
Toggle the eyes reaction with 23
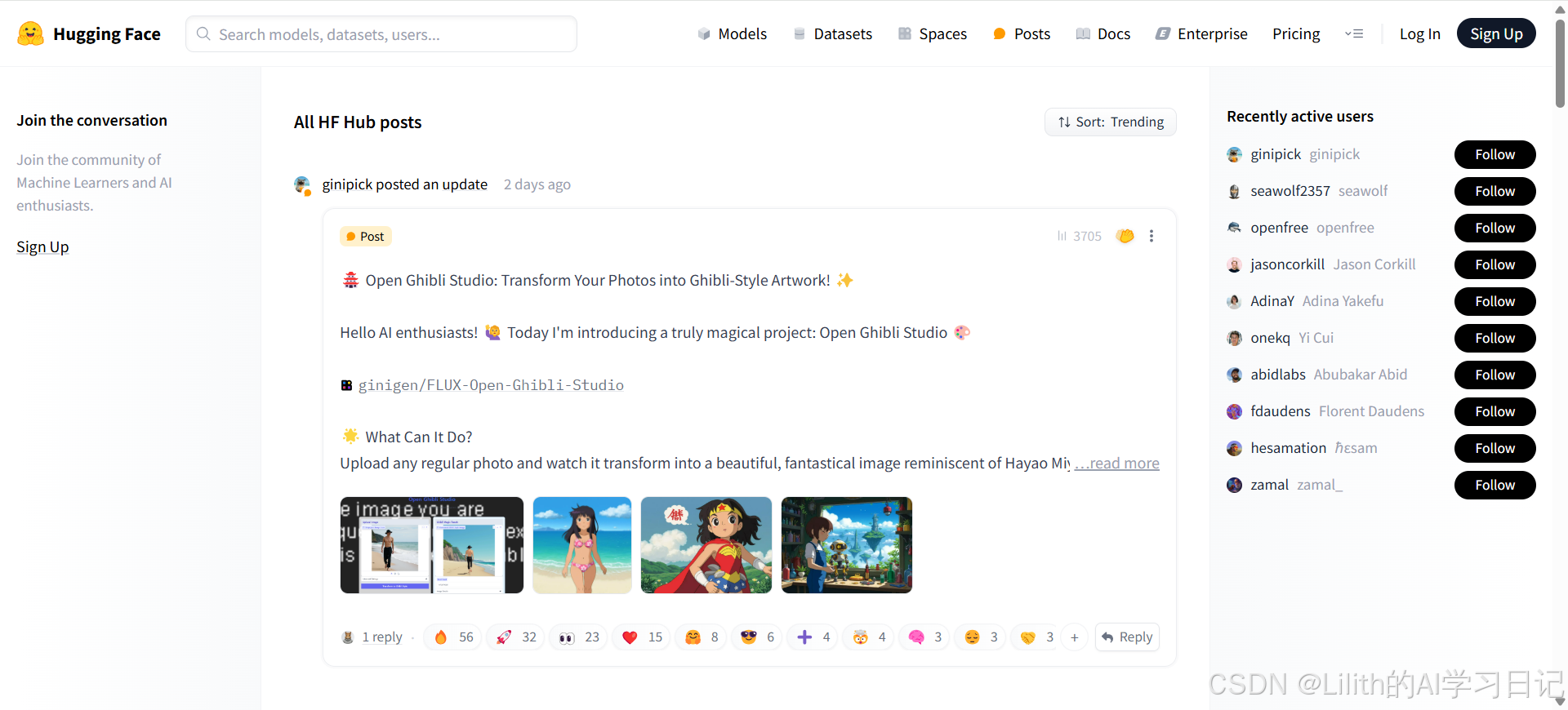[x=579, y=637]
